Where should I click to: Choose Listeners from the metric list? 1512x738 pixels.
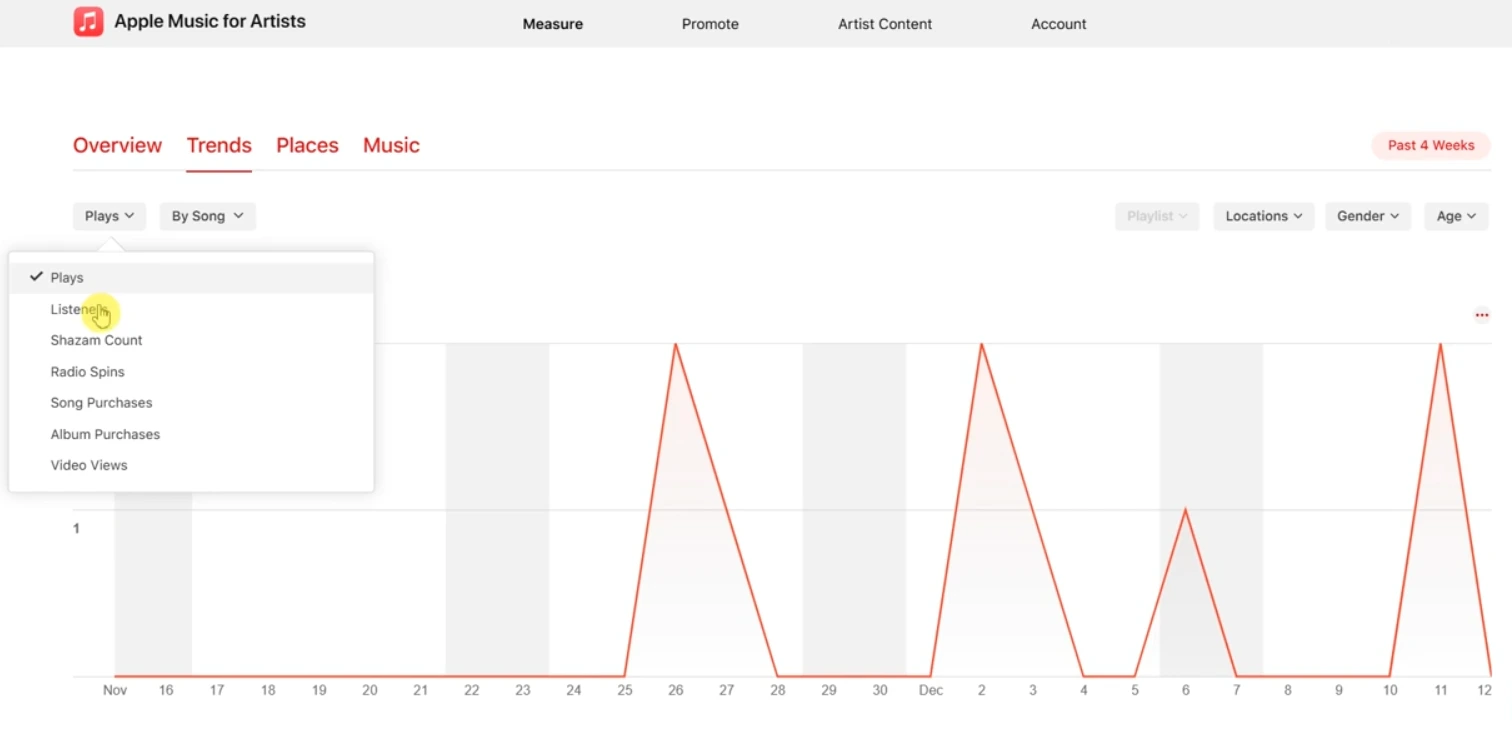[191, 309]
